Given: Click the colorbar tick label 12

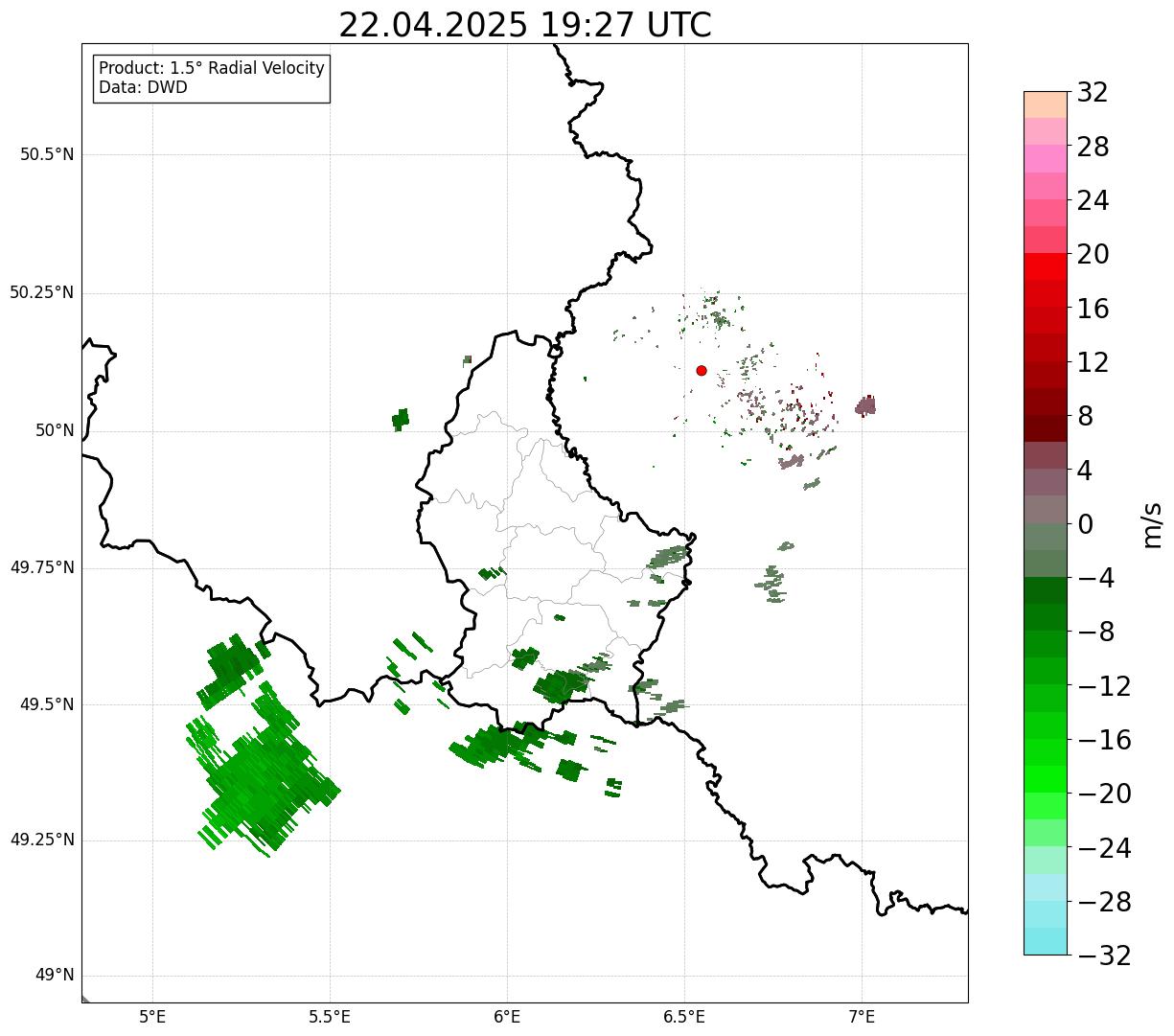Looking at the screenshot, I should (x=1093, y=362).
